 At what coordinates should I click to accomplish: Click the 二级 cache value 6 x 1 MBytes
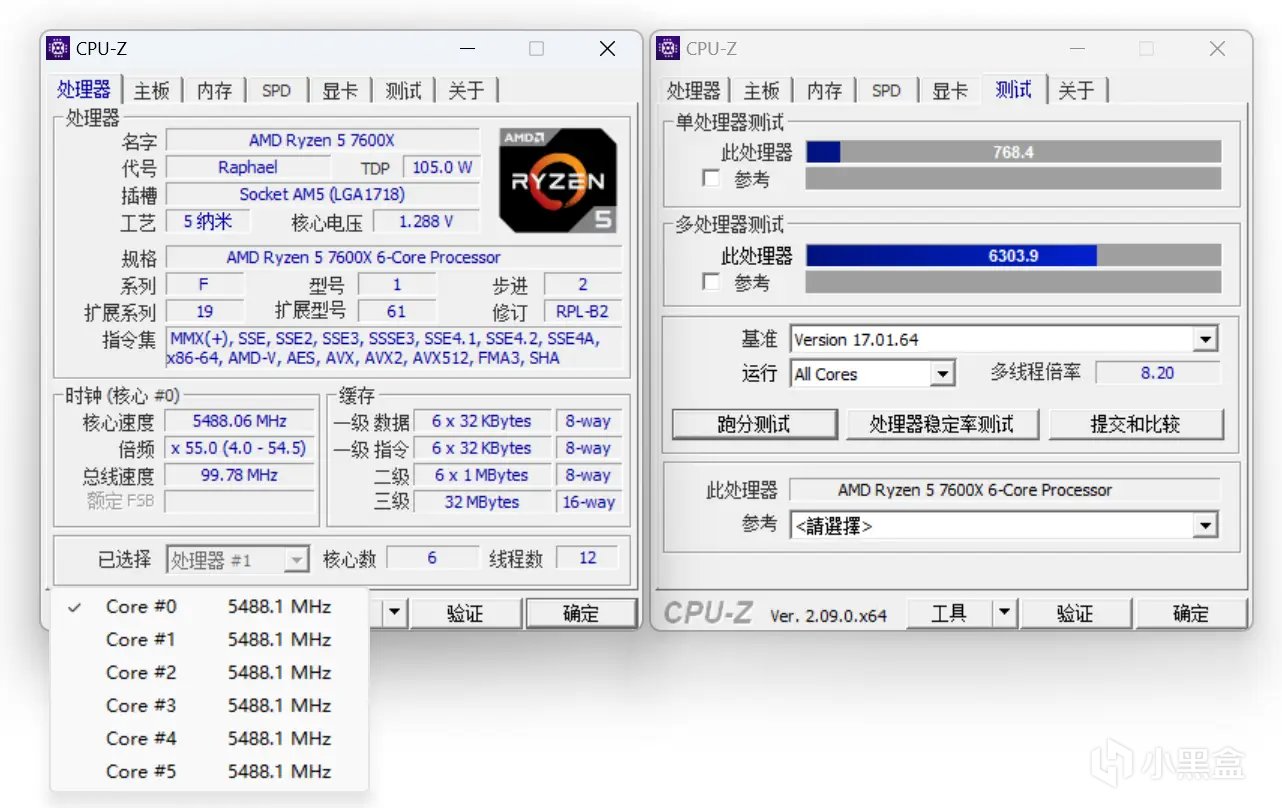(482, 475)
